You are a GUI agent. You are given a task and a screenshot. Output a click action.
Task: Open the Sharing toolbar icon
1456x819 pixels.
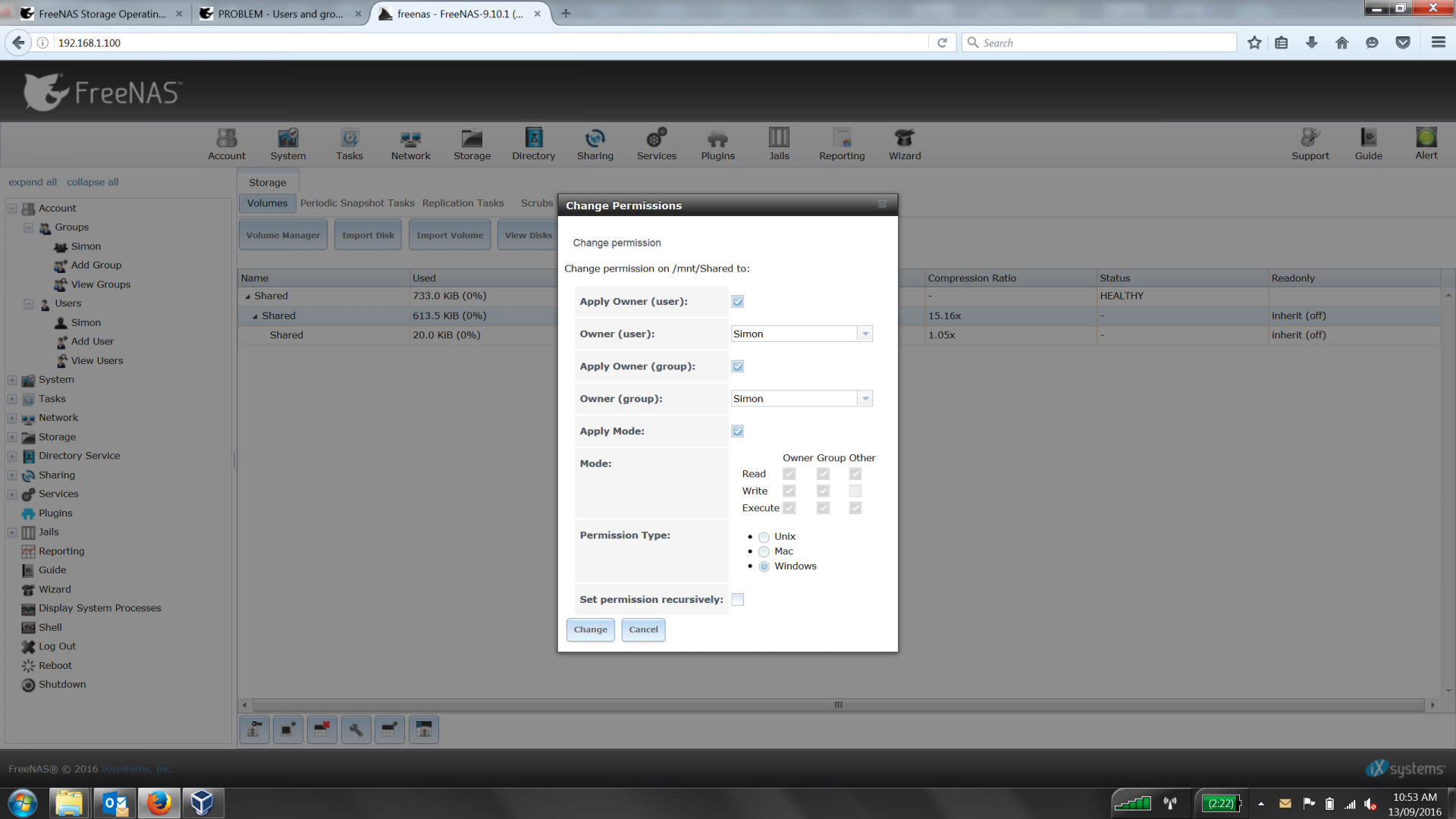click(x=595, y=144)
